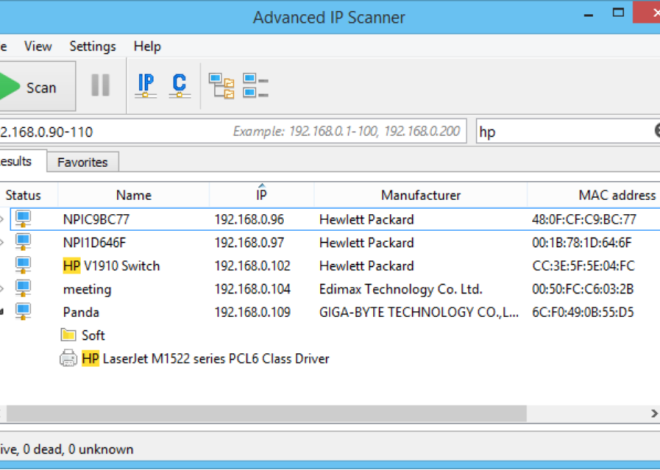
Task: Click IP address 192.168.0.102
Action: [x=253, y=266]
